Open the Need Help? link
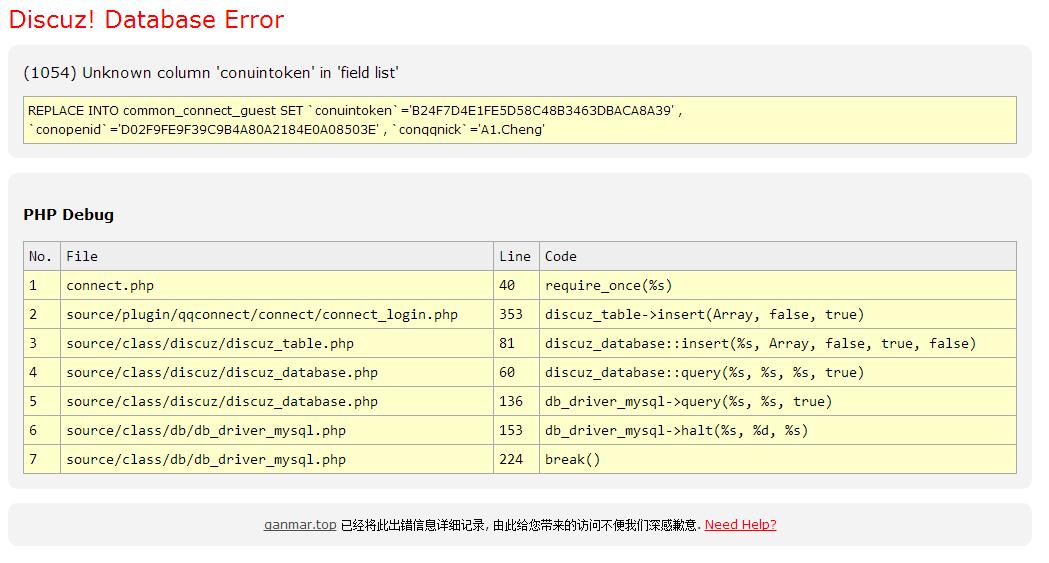Viewport: 1049px width, 563px height. [740, 525]
